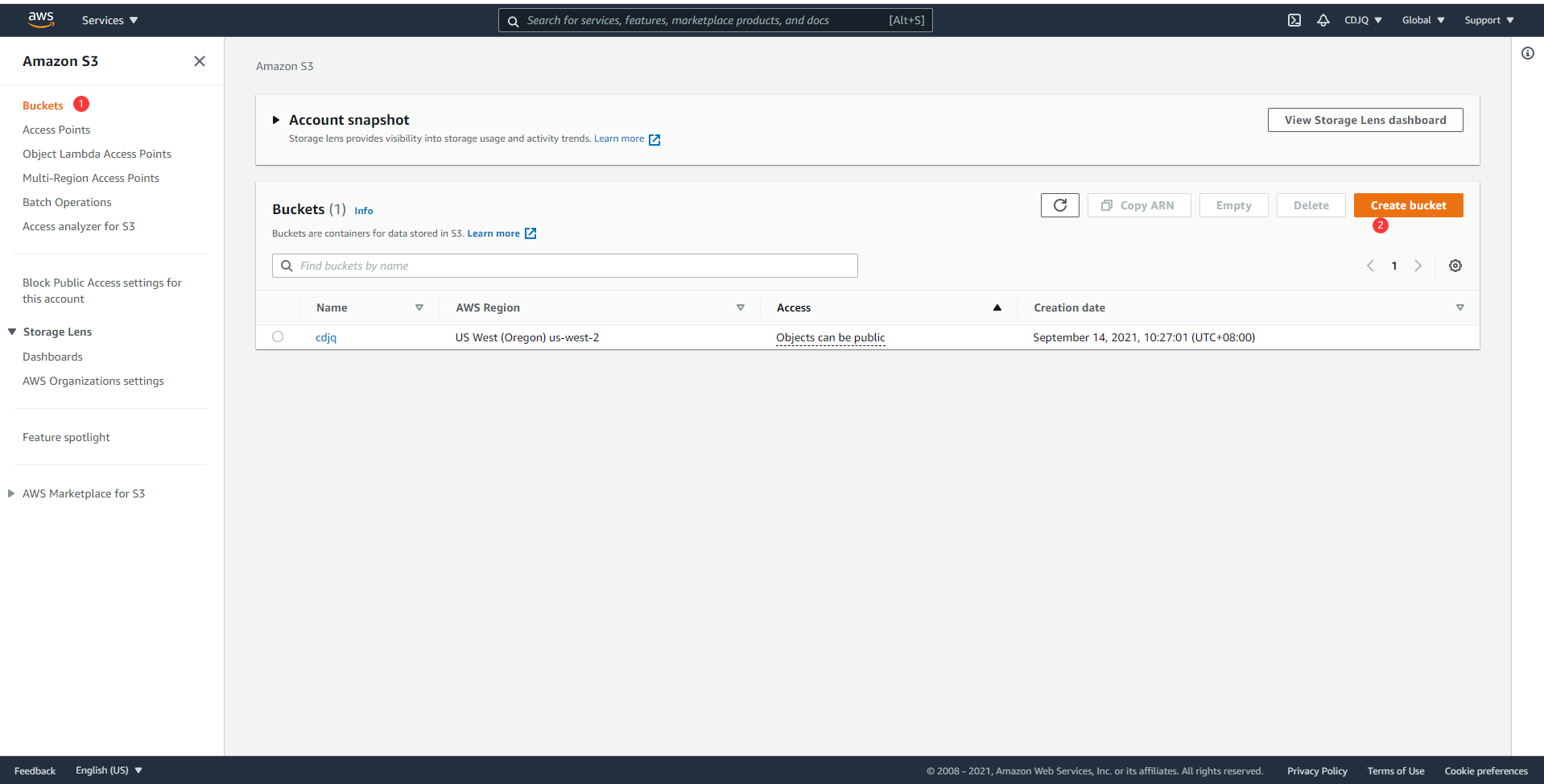Focus the Find buckets by name field
Viewport: 1544px width, 784px height.
565,266
